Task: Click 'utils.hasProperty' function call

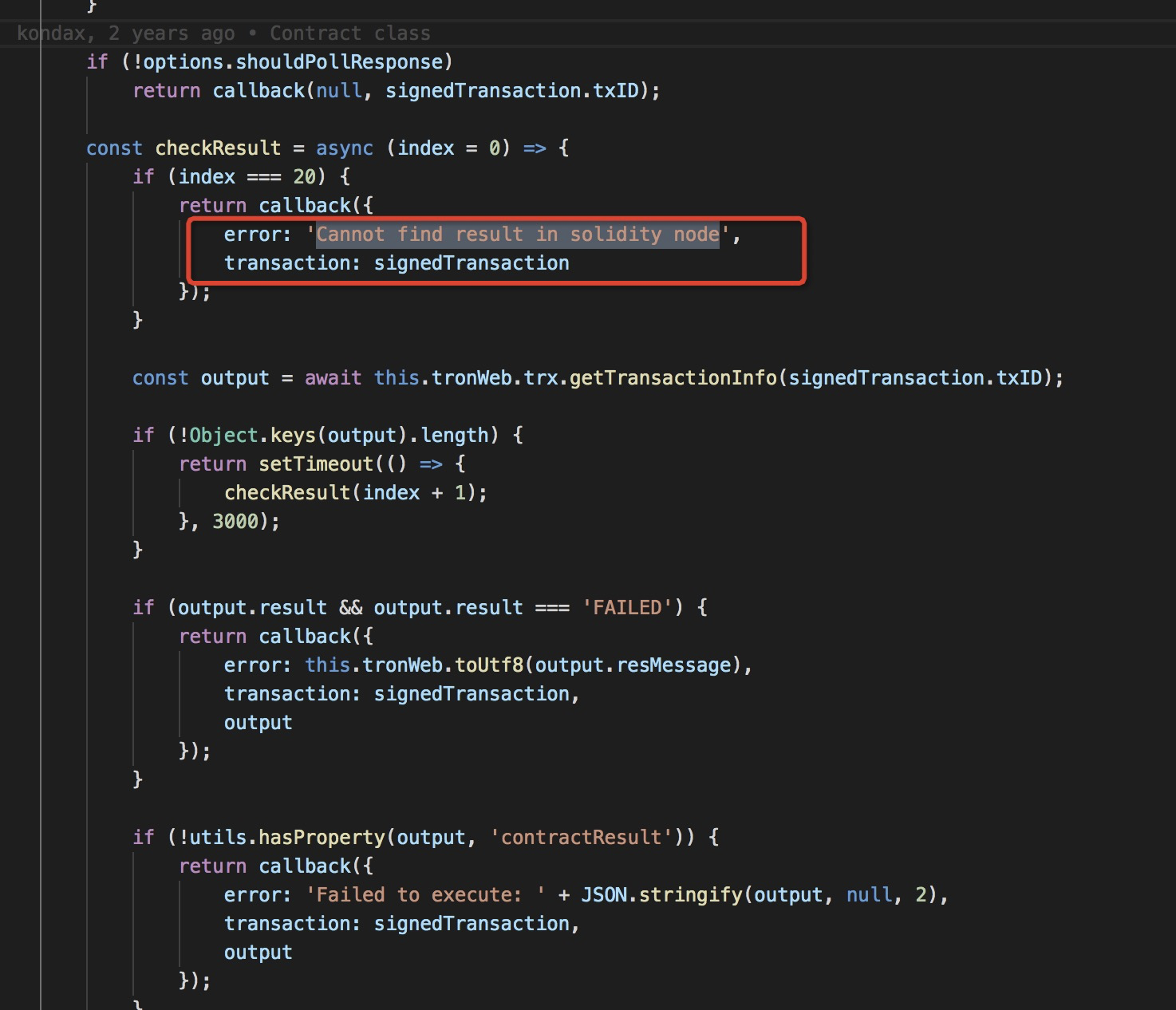Action: (287, 838)
